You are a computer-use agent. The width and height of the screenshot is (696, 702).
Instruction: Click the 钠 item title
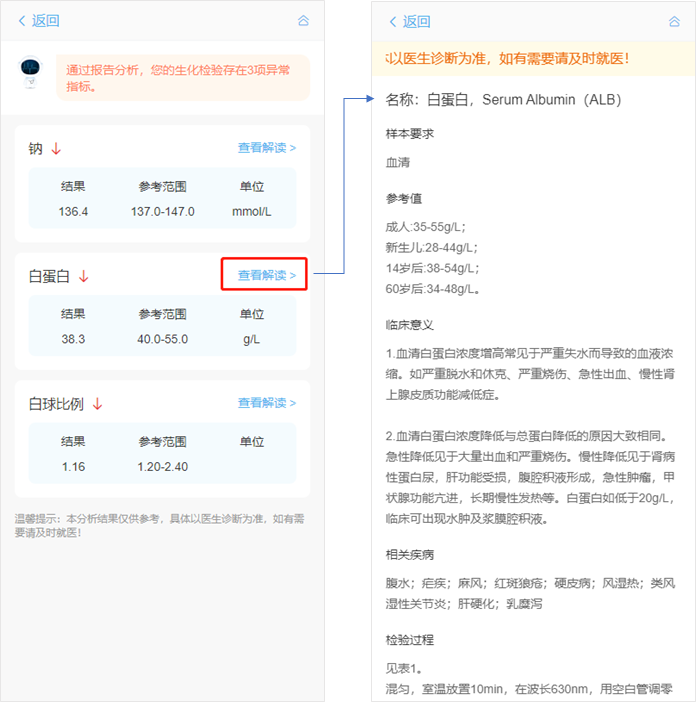[x=35, y=148]
